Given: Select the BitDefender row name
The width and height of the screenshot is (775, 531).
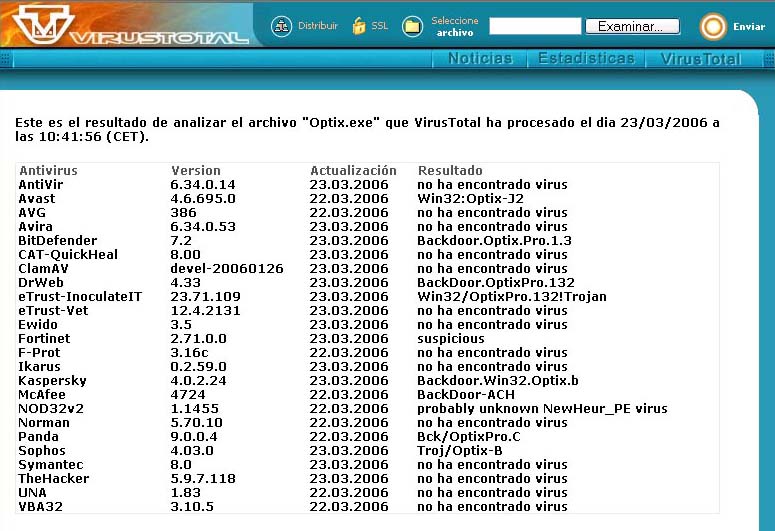Looking at the screenshot, I should click(x=57, y=241).
